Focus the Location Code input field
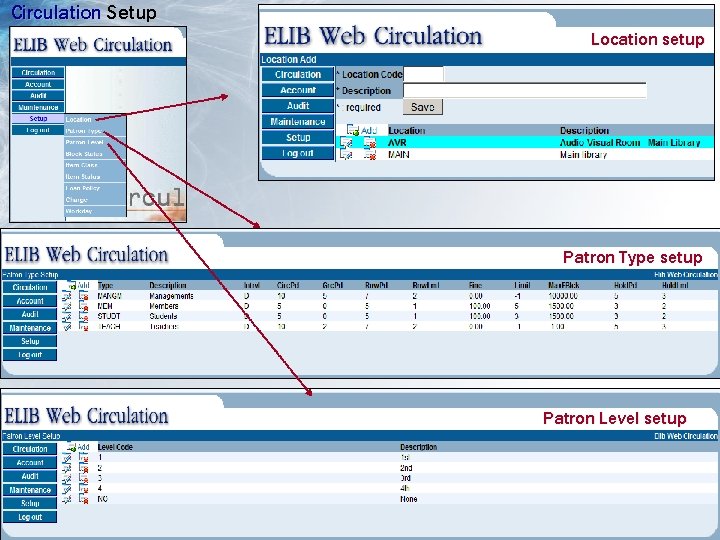This screenshot has height=540, width=720. pyautogui.click(x=423, y=74)
